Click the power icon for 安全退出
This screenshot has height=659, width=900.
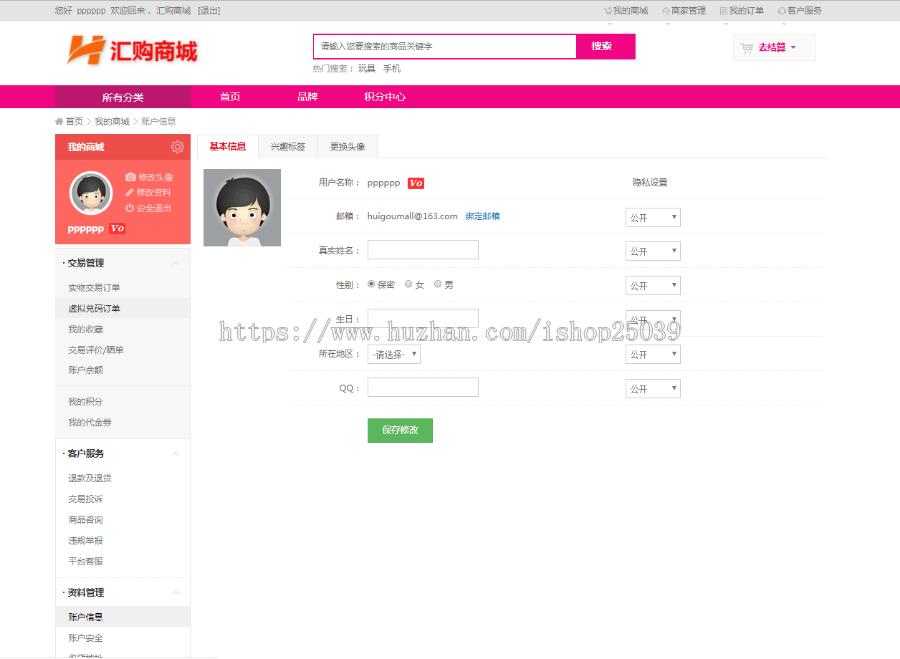[x=130, y=208]
